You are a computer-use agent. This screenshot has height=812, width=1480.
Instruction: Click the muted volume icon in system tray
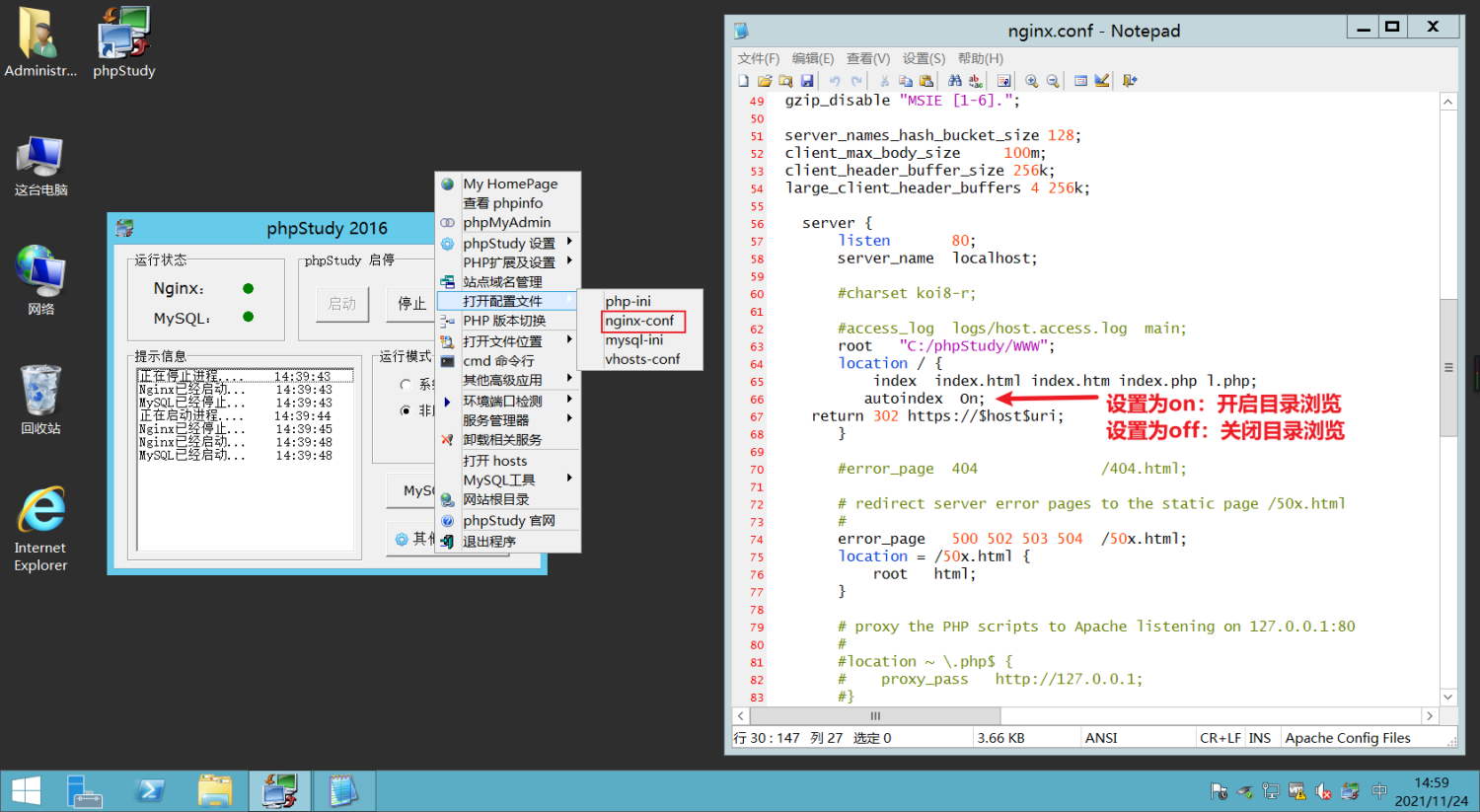click(1323, 791)
